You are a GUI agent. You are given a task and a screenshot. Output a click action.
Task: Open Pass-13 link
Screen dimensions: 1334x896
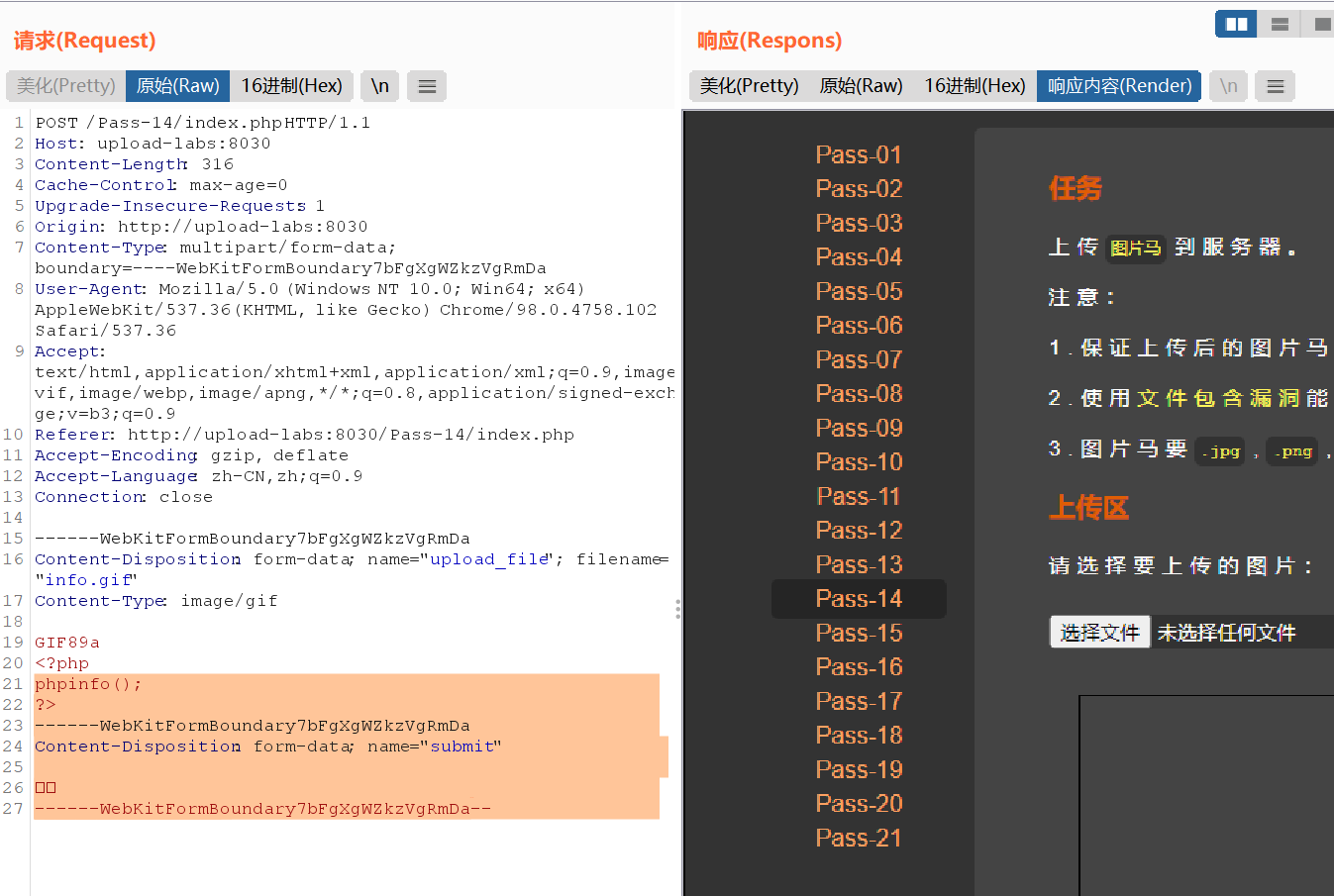[x=859, y=564]
